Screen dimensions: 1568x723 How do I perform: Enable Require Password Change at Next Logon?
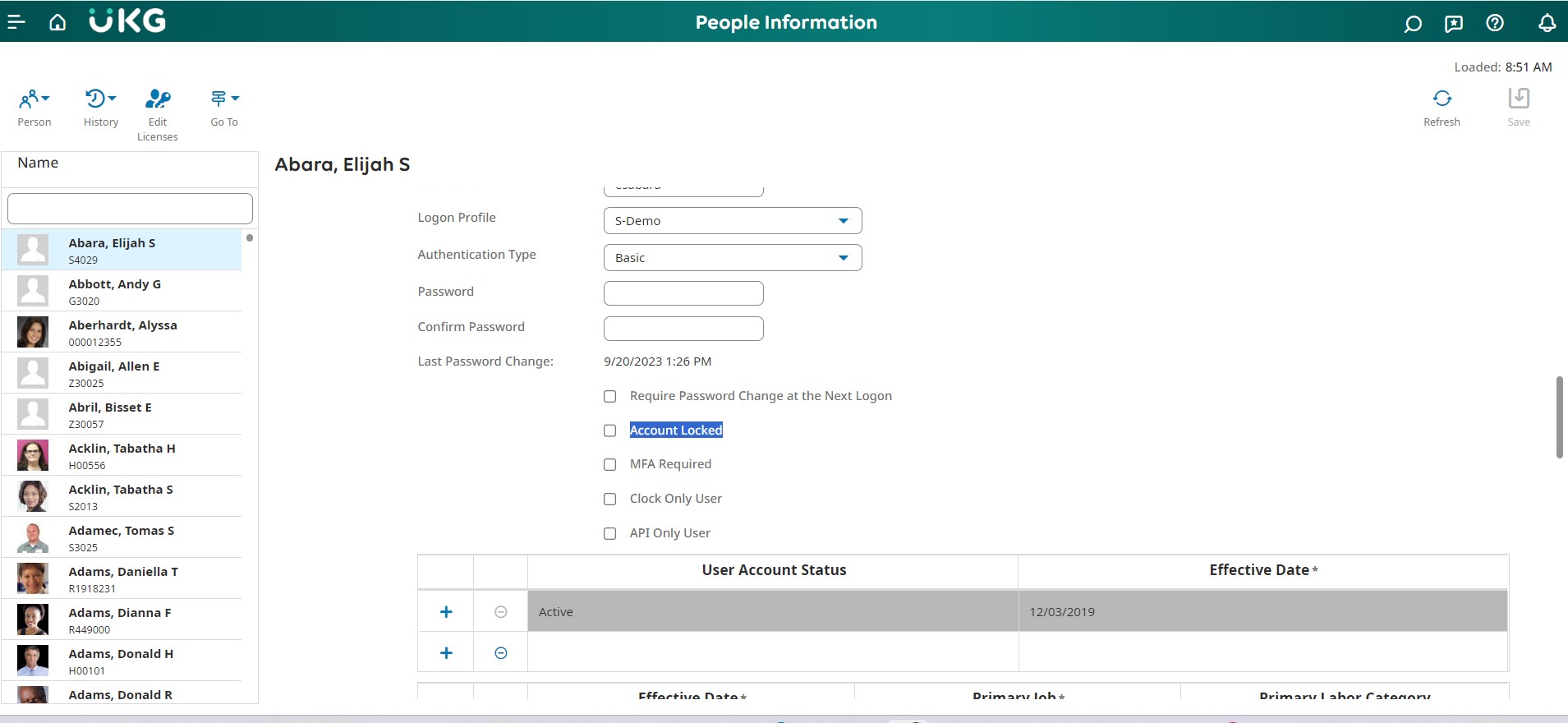click(610, 397)
